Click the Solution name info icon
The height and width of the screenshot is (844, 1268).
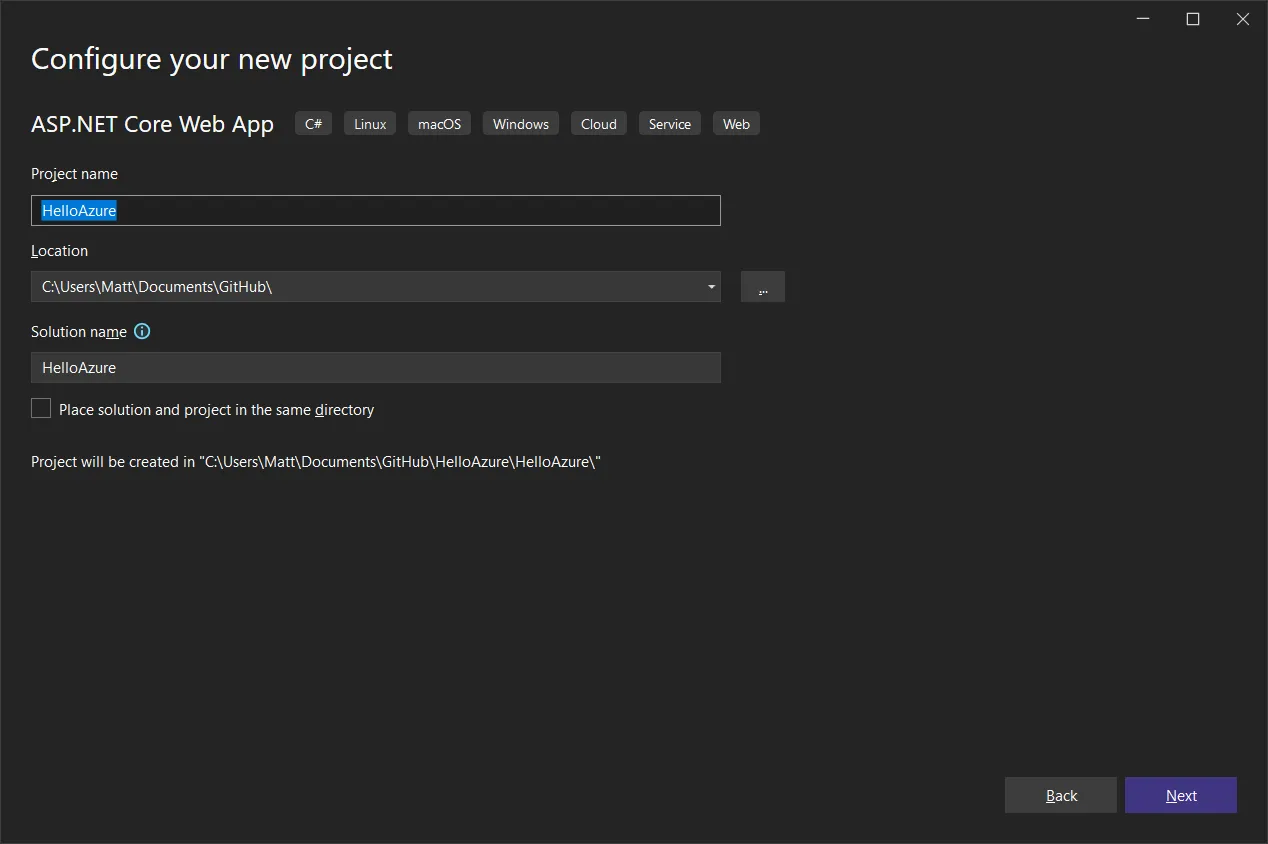coord(142,331)
